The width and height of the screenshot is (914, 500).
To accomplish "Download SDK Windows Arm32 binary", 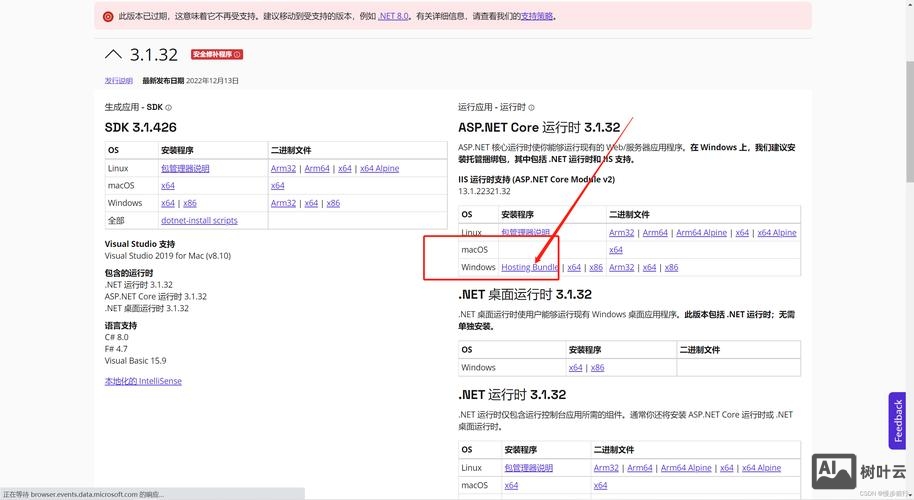I will point(283,203).
